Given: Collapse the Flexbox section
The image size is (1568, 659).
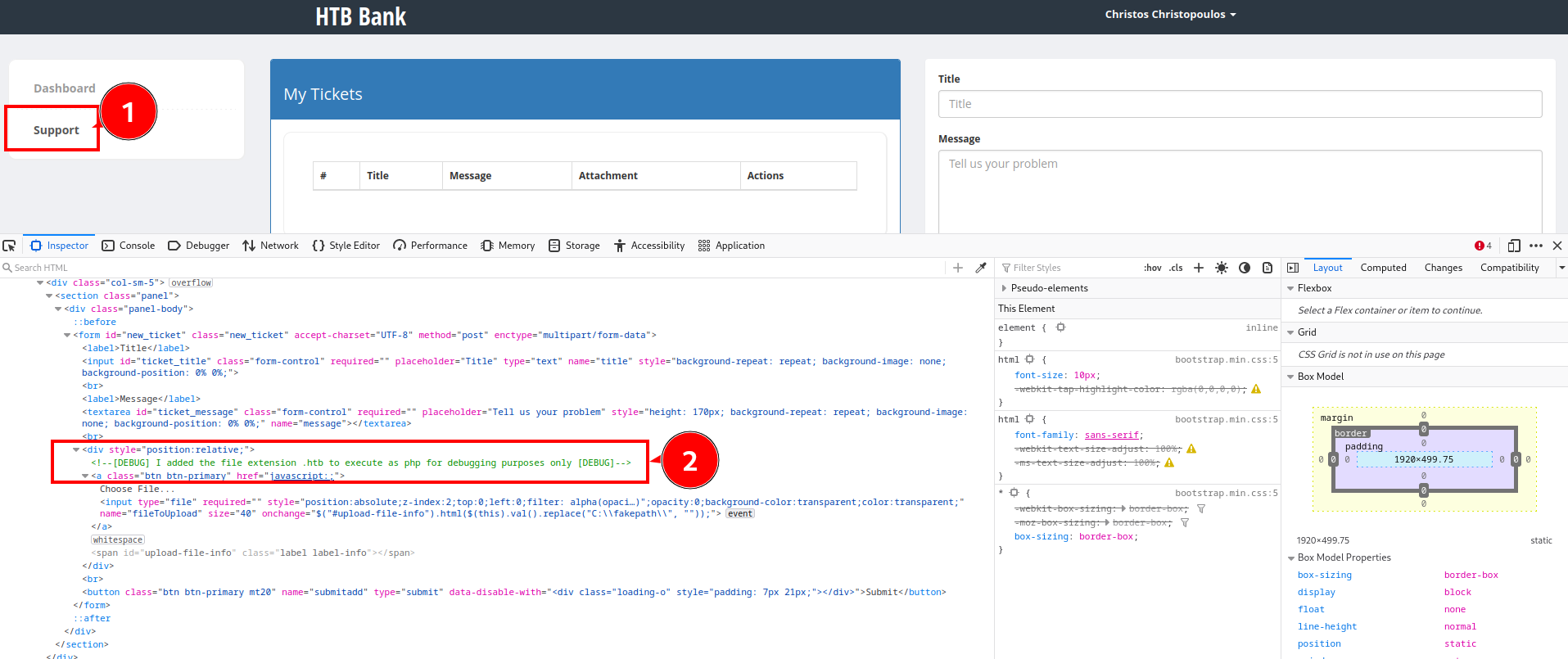Looking at the screenshot, I should (1290, 288).
